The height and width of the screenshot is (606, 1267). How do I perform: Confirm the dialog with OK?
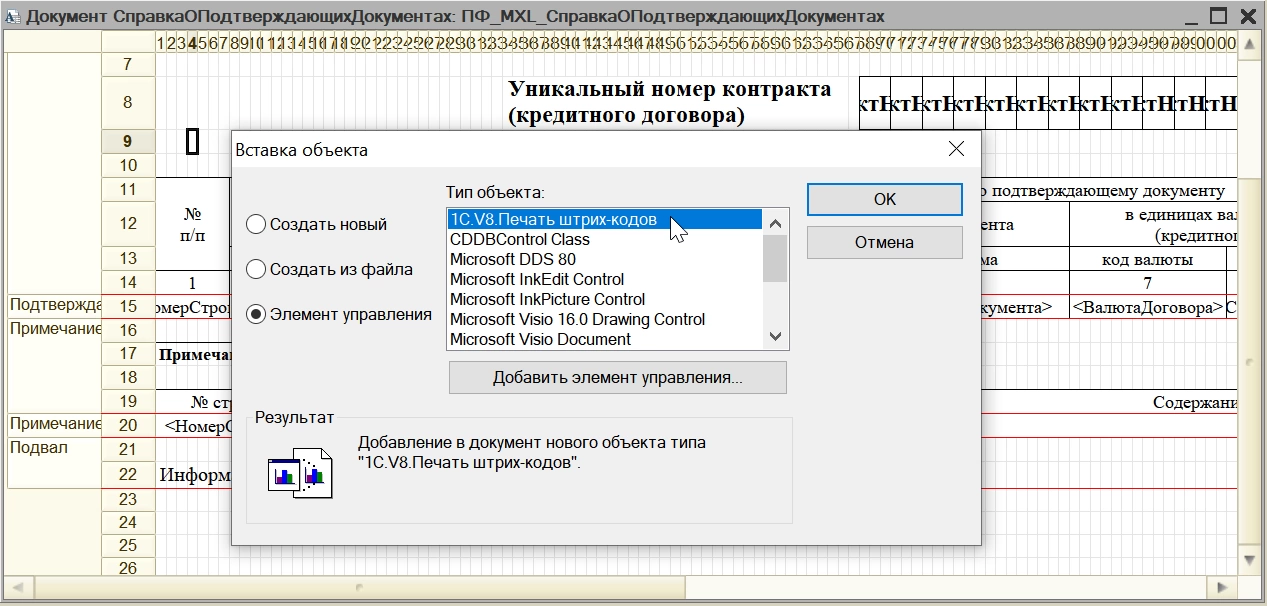tap(884, 199)
